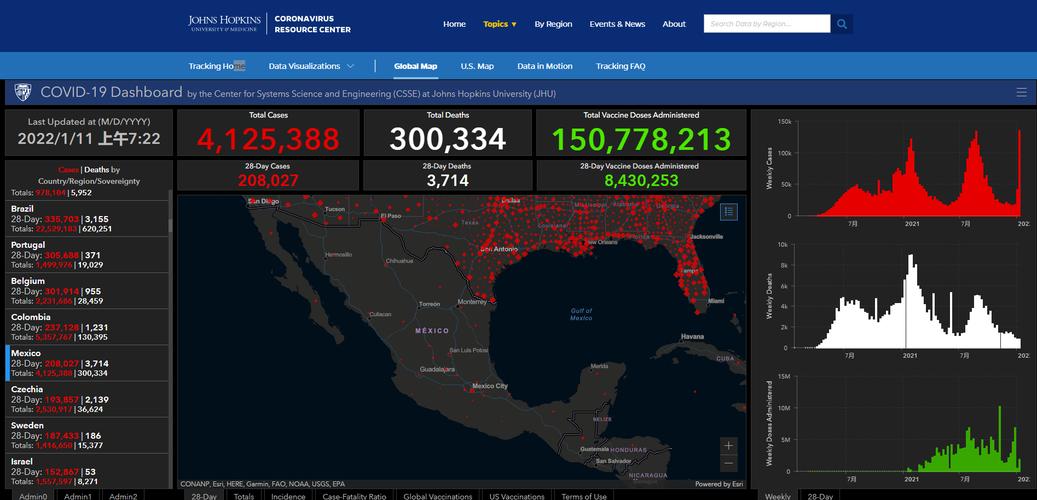Click the Monterrey label on the map

[472, 303]
